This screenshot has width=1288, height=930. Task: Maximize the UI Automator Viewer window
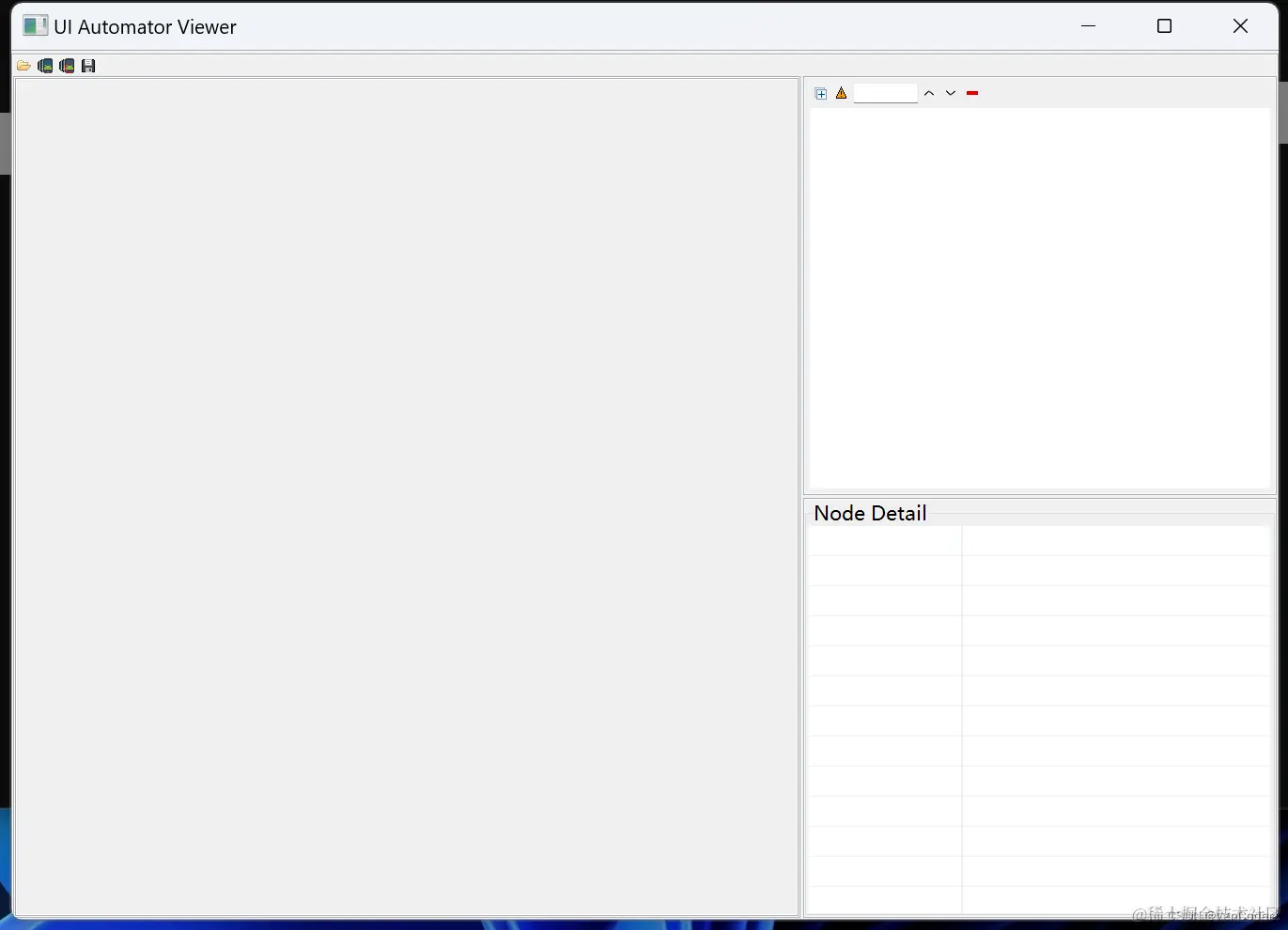(x=1165, y=26)
